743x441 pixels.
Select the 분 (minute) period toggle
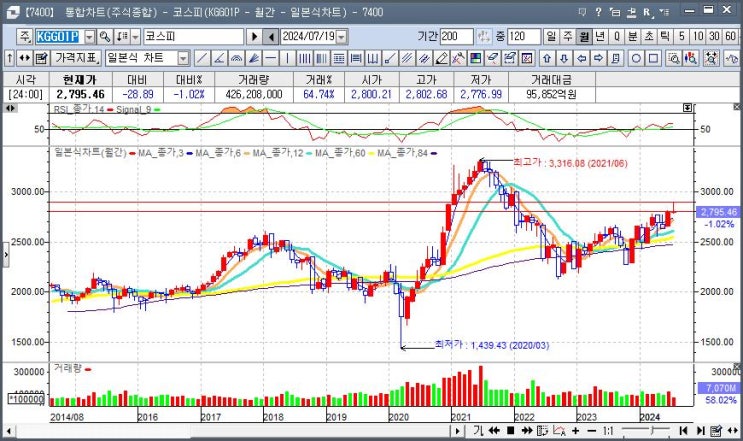(633, 36)
